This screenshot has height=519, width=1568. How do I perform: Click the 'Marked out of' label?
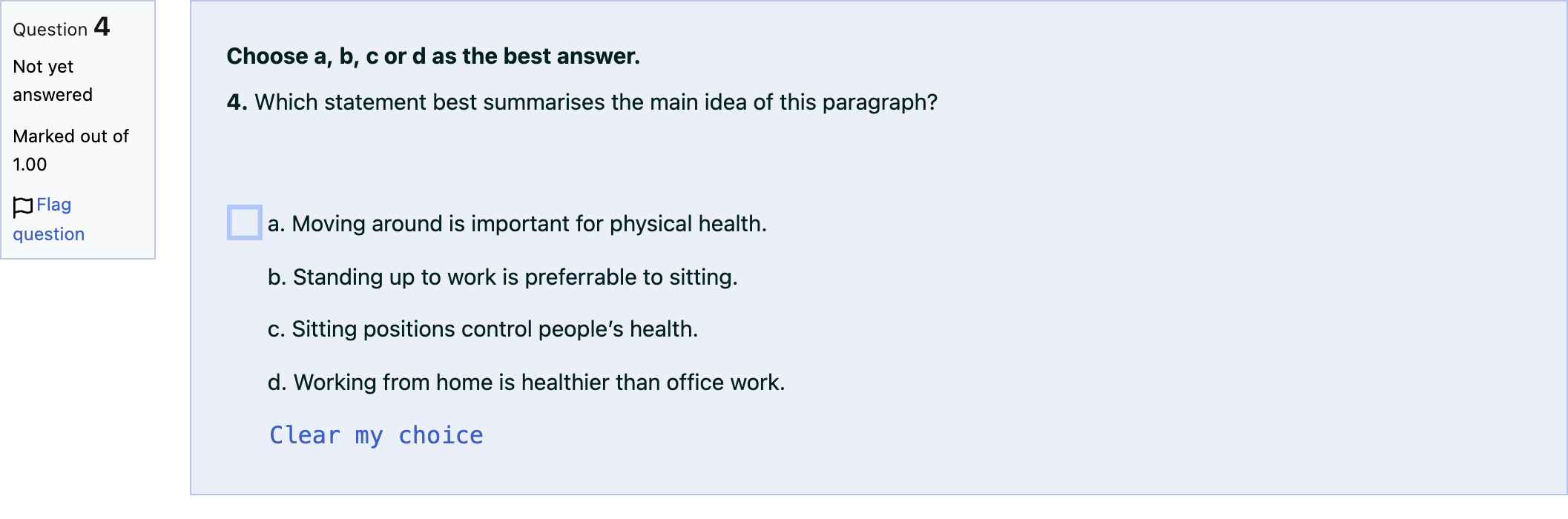click(x=71, y=136)
